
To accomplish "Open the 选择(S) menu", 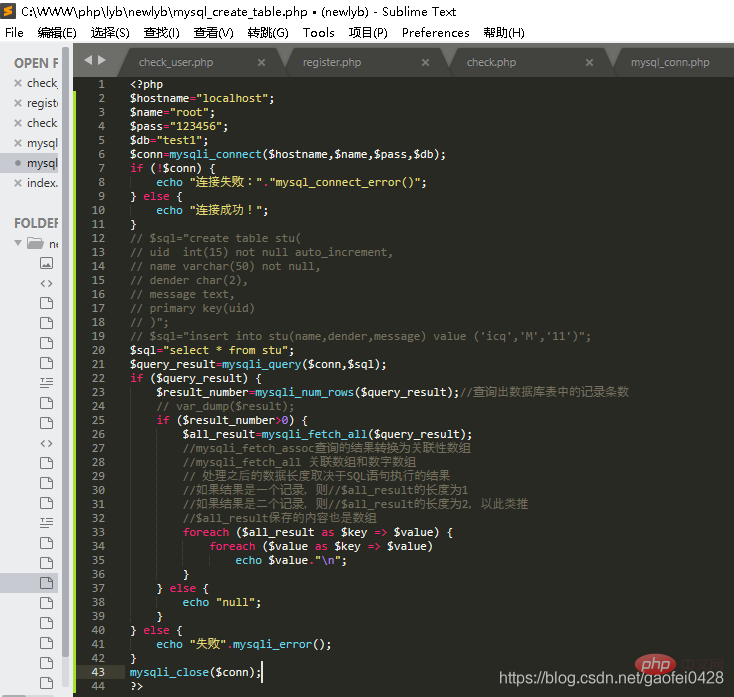I will coord(110,32).
